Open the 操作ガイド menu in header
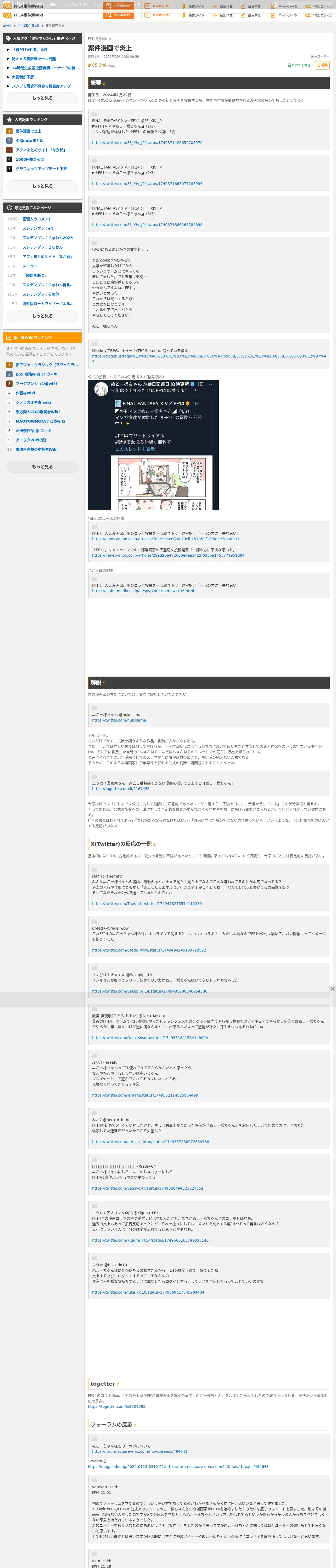336x1568 pixels. click(193, 15)
